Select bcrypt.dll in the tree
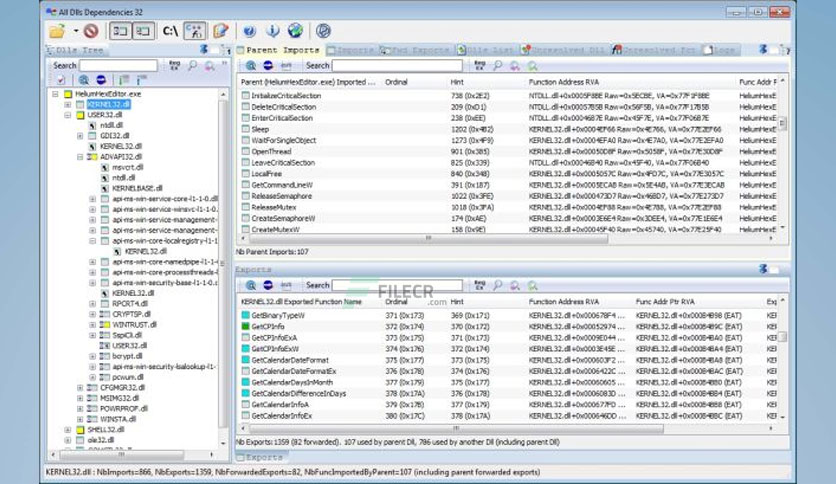This screenshot has width=836, height=484. click(127, 356)
